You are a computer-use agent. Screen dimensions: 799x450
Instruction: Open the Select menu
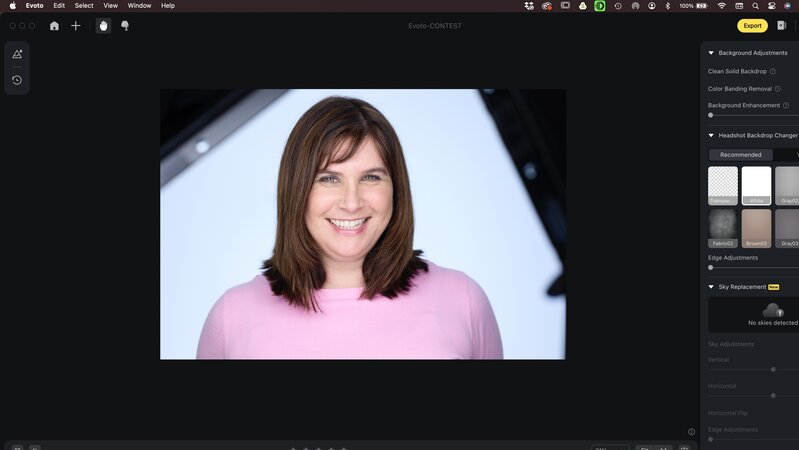point(84,6)
